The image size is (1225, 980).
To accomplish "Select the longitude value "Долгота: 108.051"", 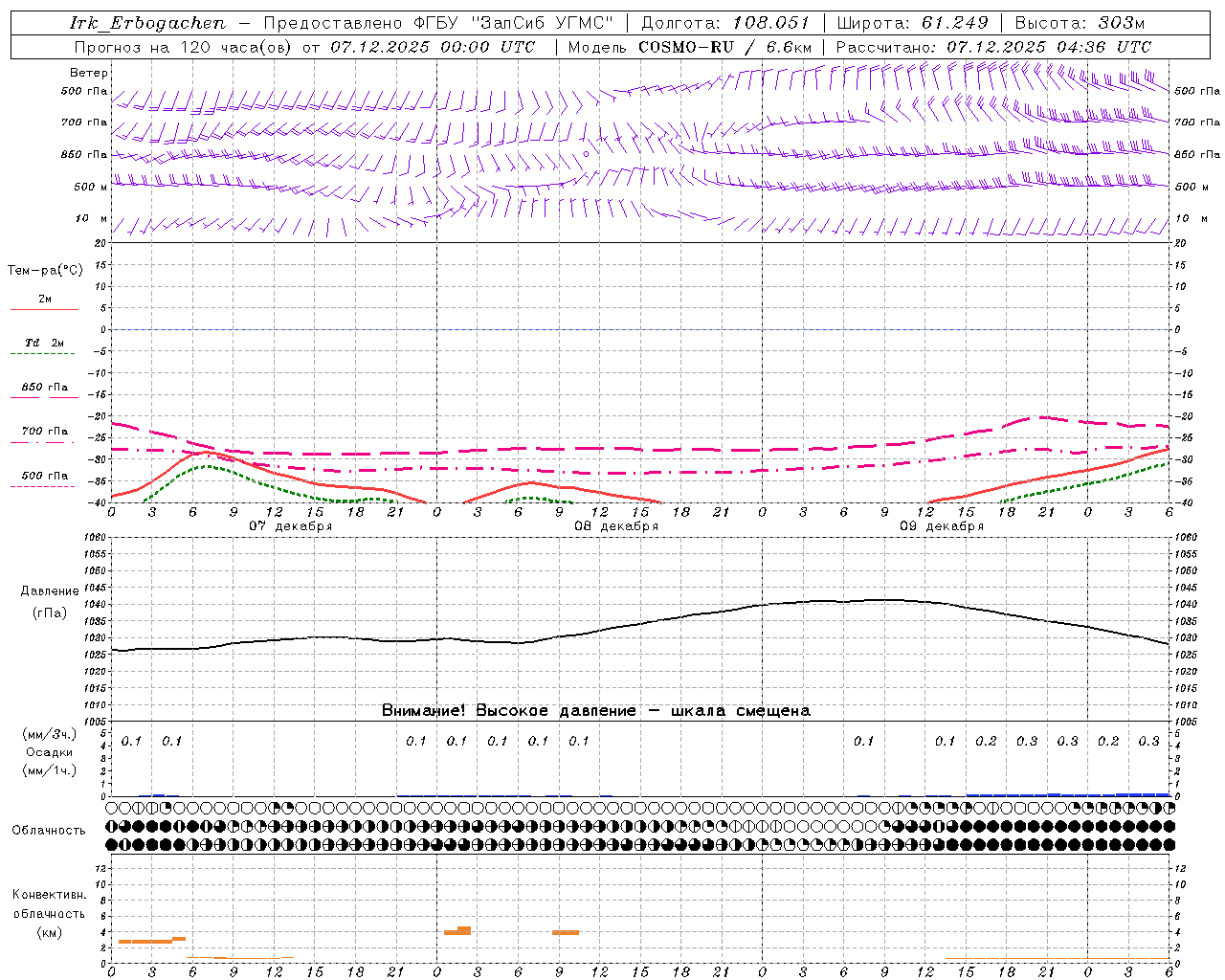I will pyautogui.click(x=724, y=23).
